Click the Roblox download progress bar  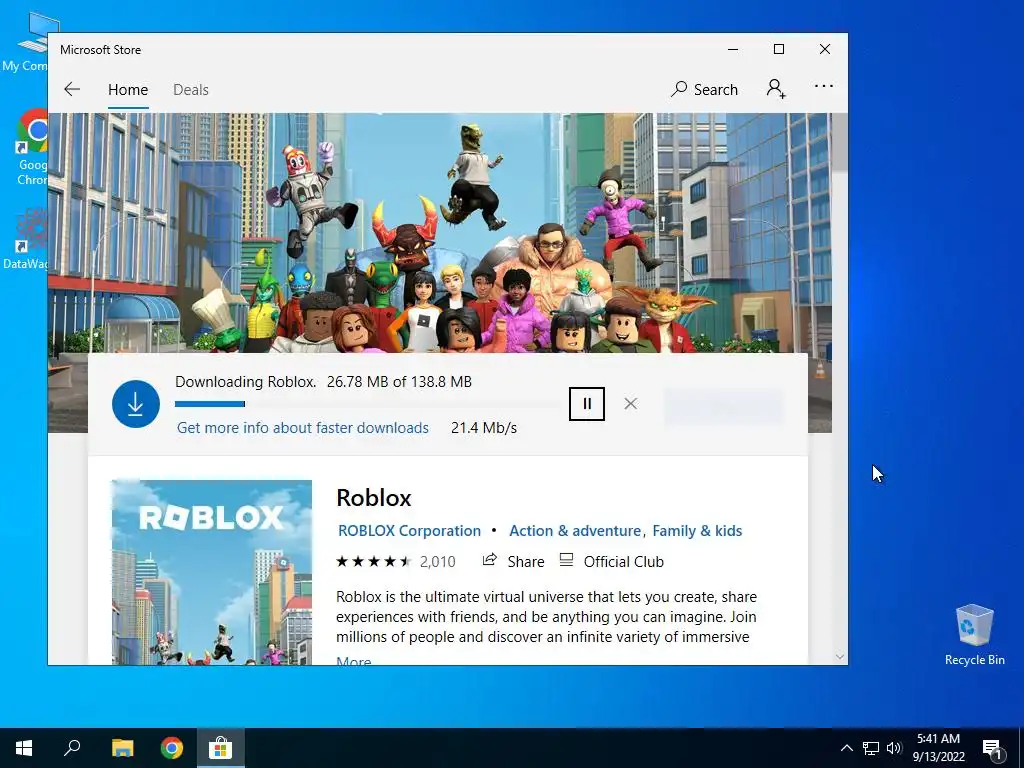[366, 404]
